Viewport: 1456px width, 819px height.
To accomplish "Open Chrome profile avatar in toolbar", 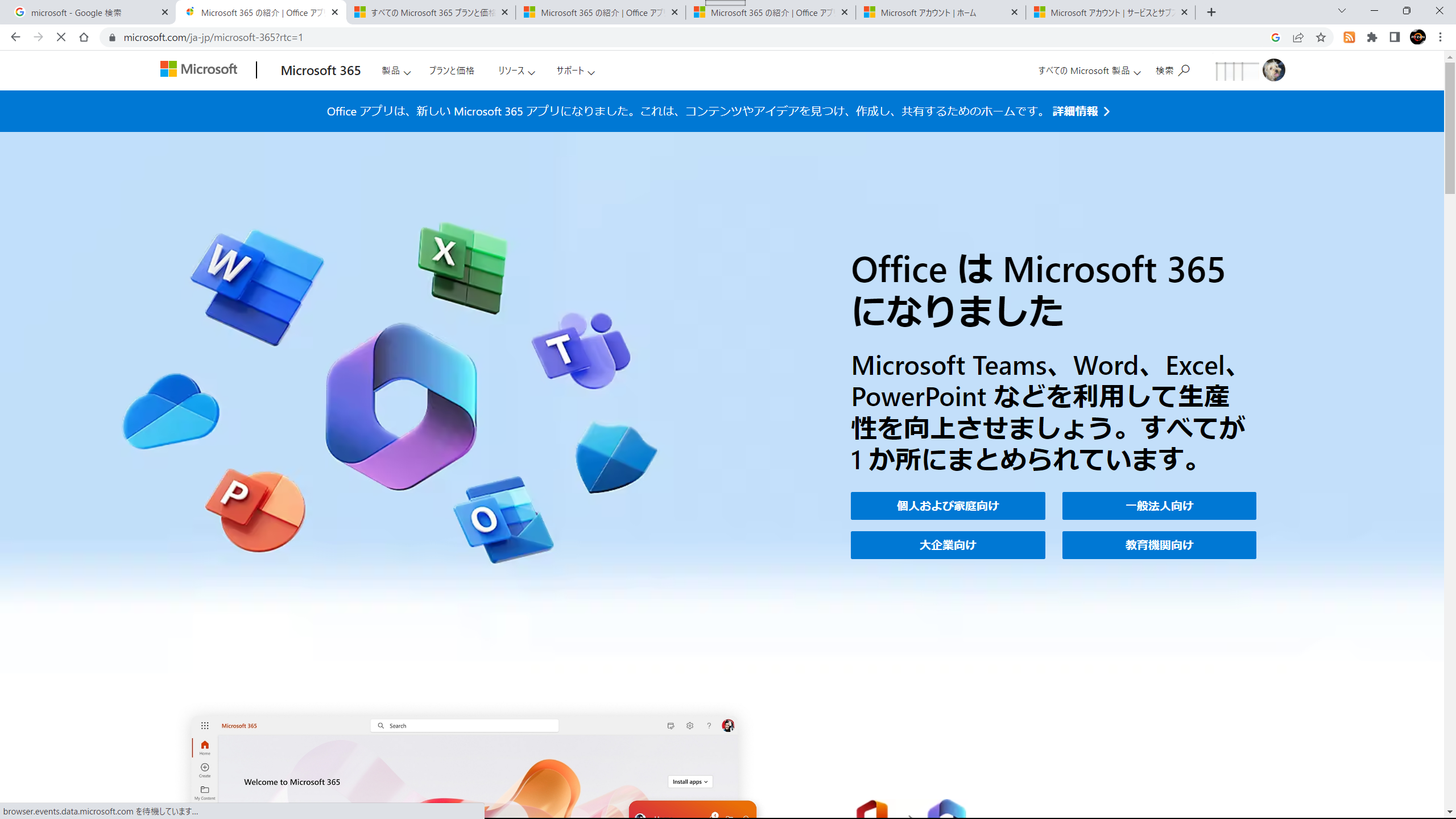I will (x=1418, y=37).
